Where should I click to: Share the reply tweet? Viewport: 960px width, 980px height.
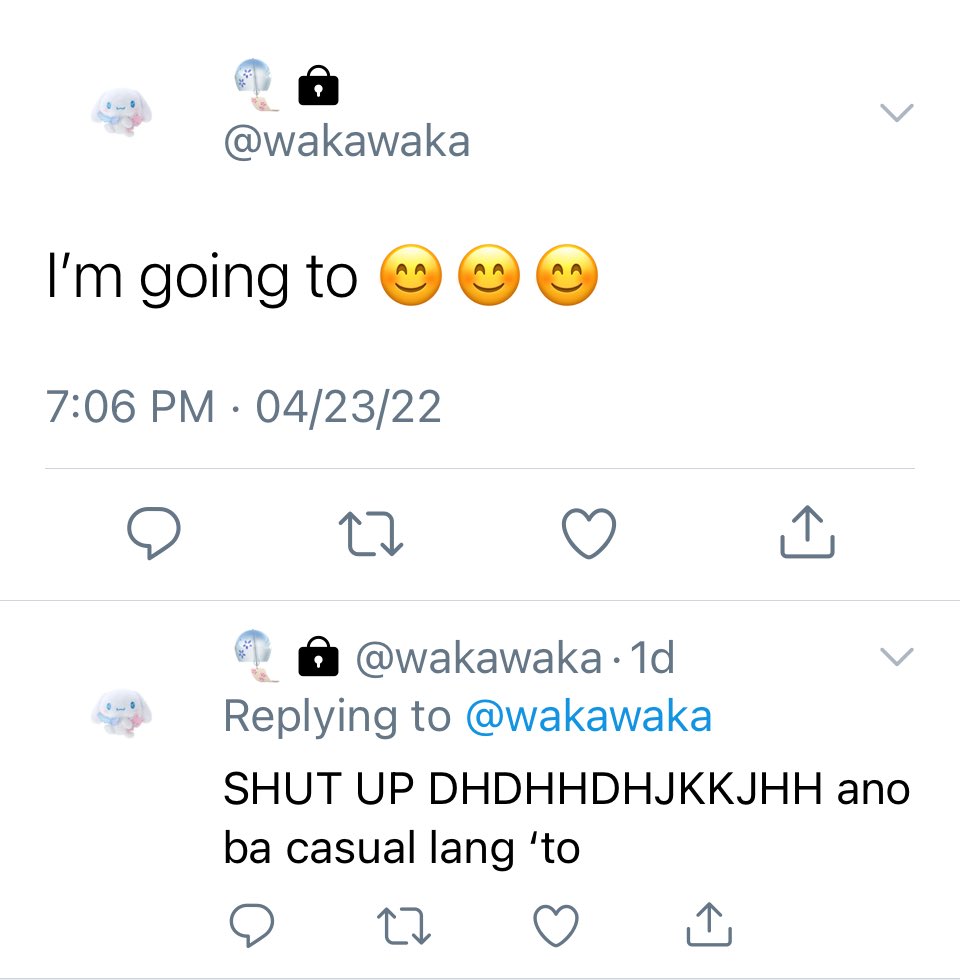pyautogui.click(x=709, y=924)
